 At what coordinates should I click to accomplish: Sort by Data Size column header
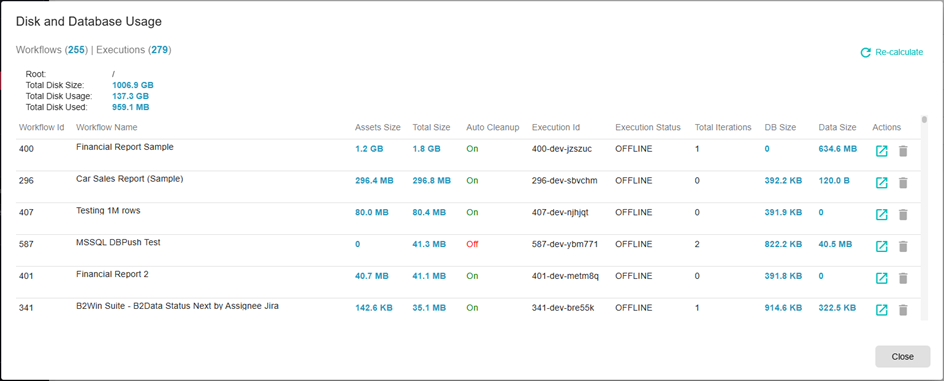837,128
